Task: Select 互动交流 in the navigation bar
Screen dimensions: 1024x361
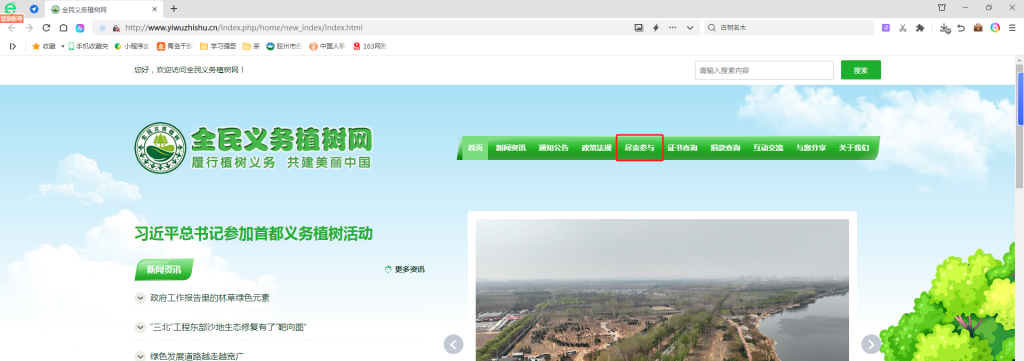Action: 768,148
